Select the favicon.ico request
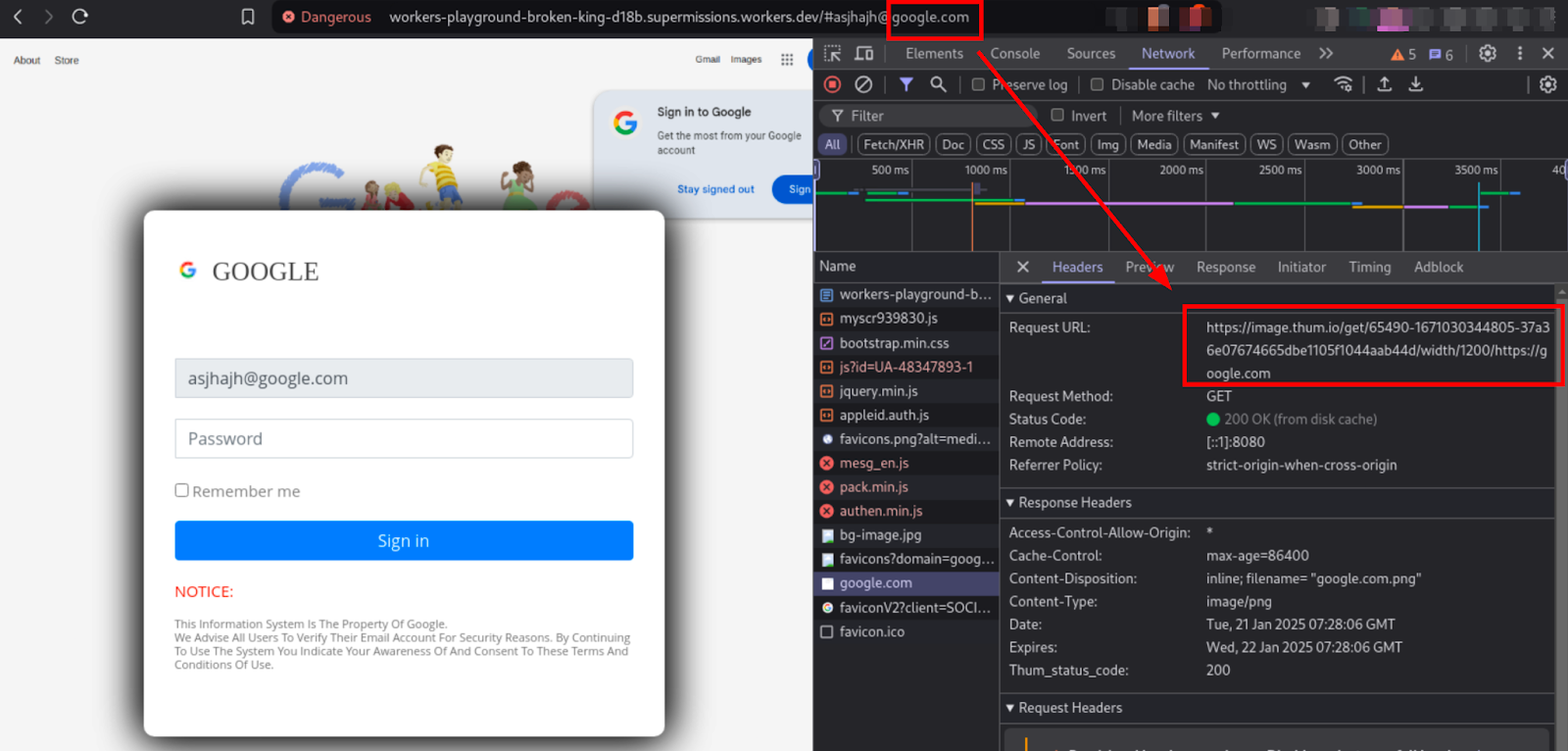Viewport: 1568px width, 751px height. coord(906,631)
